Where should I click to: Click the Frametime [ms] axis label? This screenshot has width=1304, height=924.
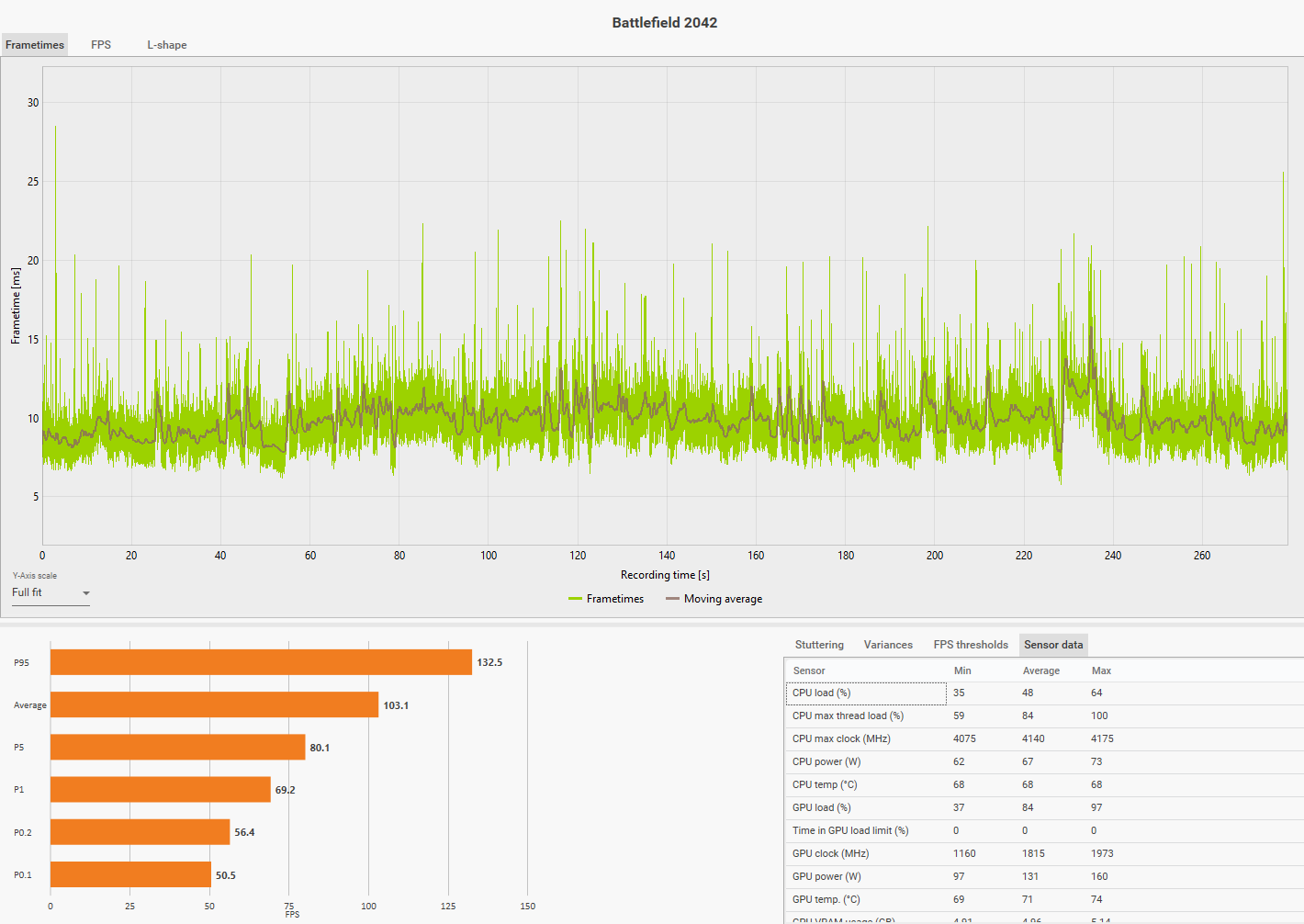(x=16, y=306)
